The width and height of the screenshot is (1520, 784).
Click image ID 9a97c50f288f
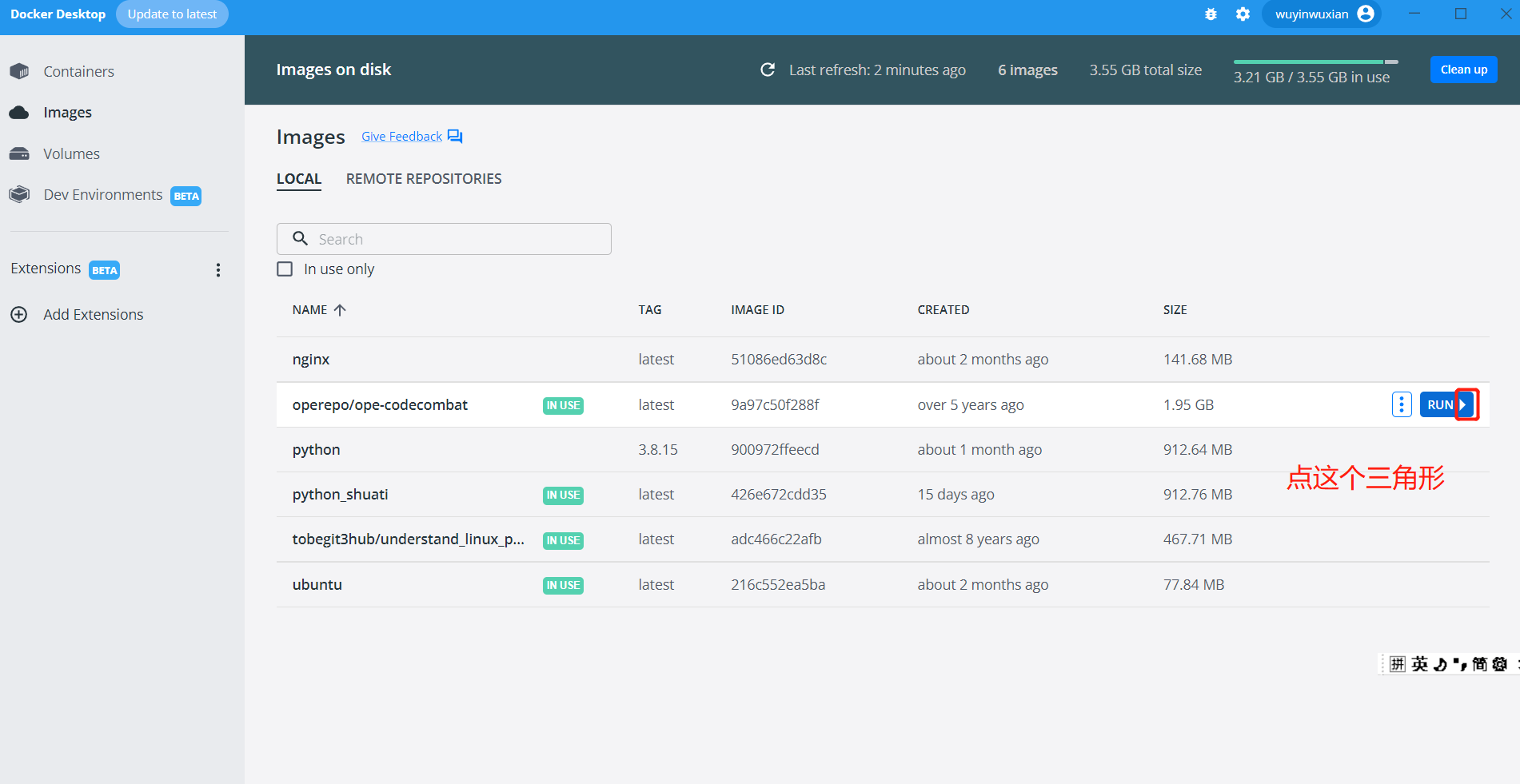775,405
